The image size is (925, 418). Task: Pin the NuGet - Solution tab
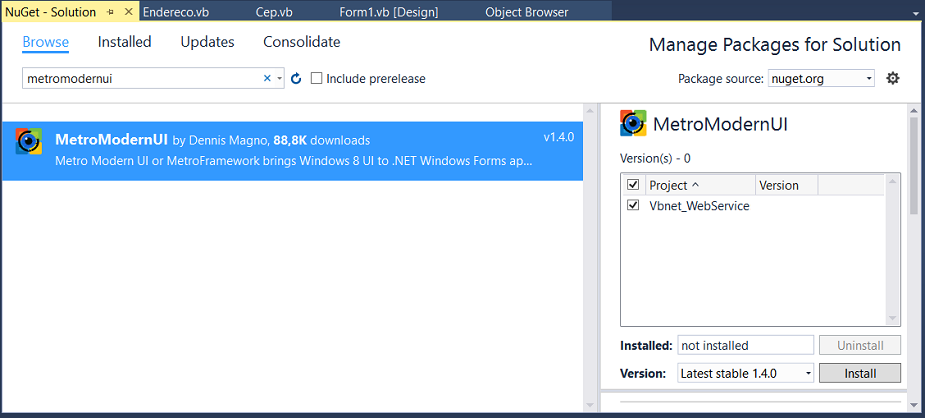tap(110, 12)
